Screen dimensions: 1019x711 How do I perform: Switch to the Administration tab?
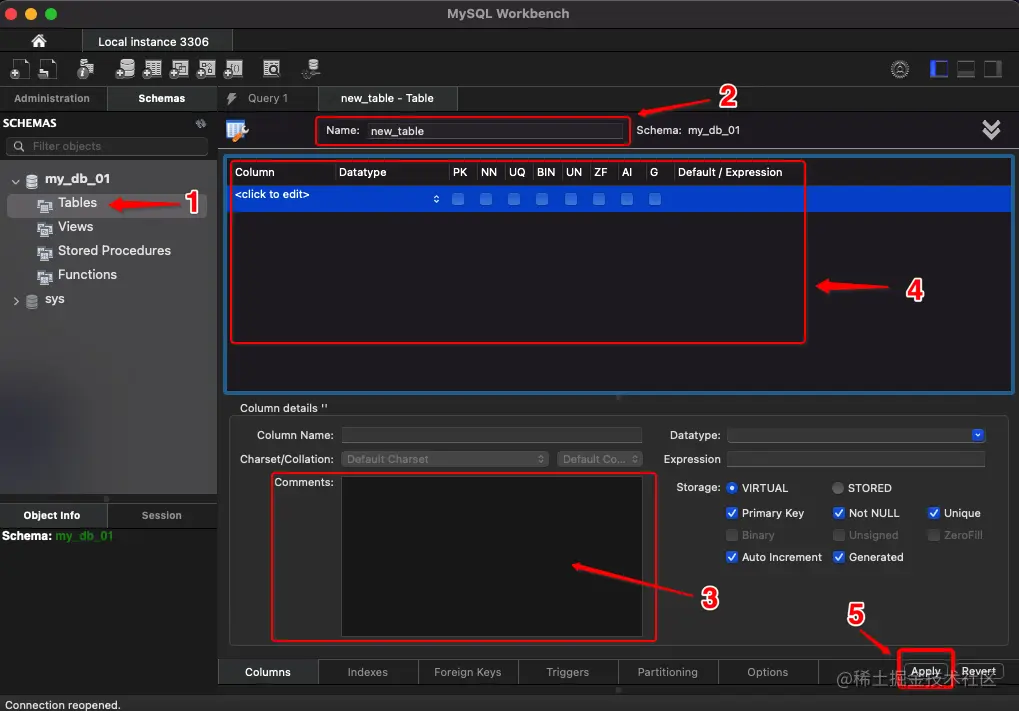[52, 98]
